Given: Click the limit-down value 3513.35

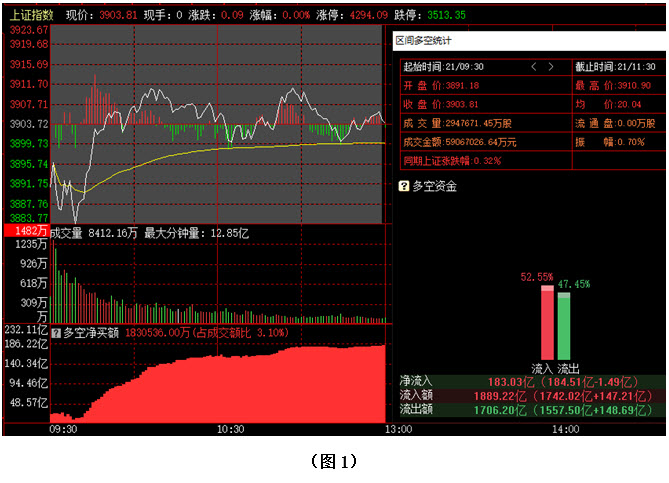Looking at the screenshot, I should (x=446, y=15).
